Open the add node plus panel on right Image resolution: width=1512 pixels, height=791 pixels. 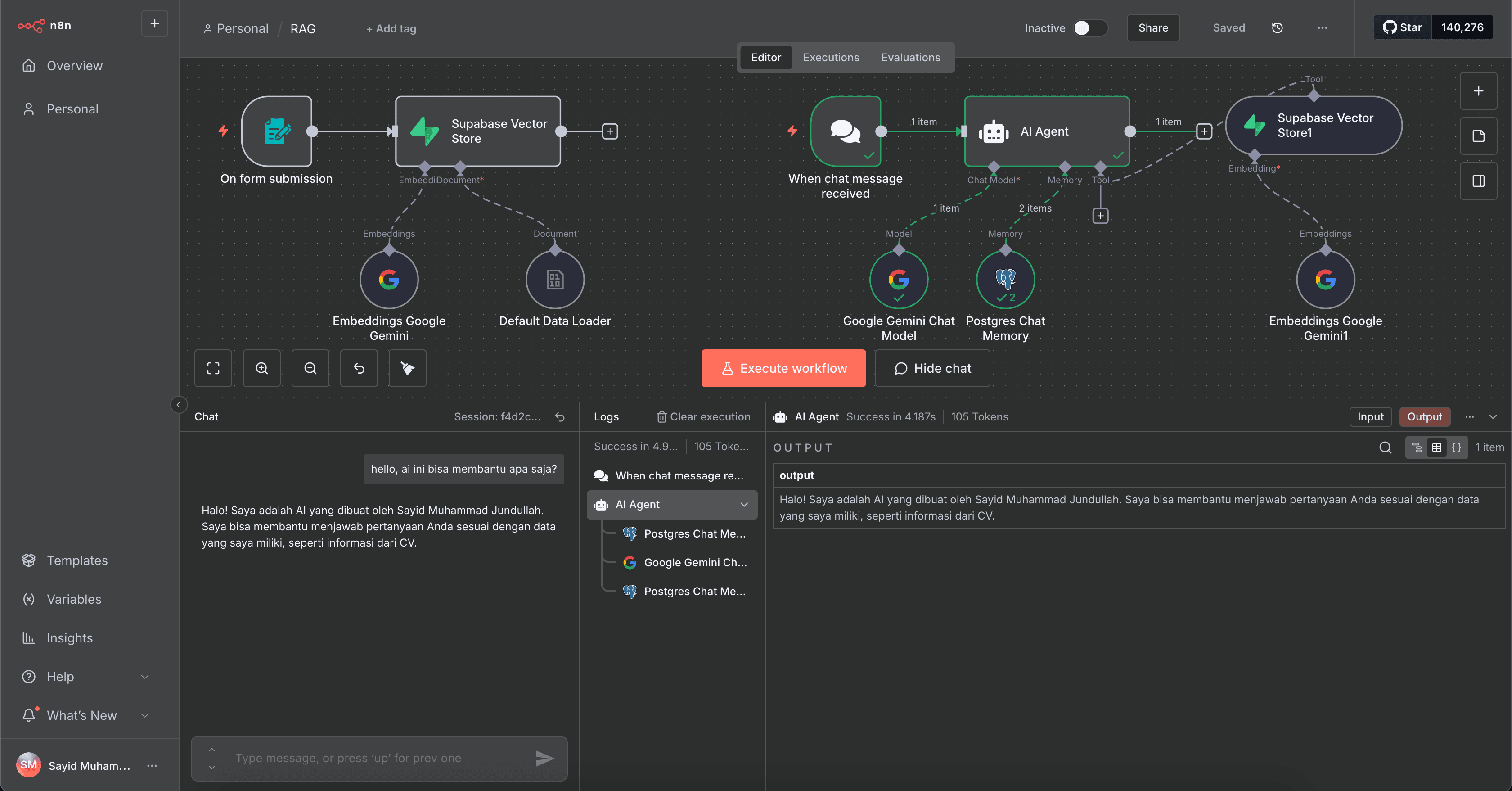coord(1479,90)
